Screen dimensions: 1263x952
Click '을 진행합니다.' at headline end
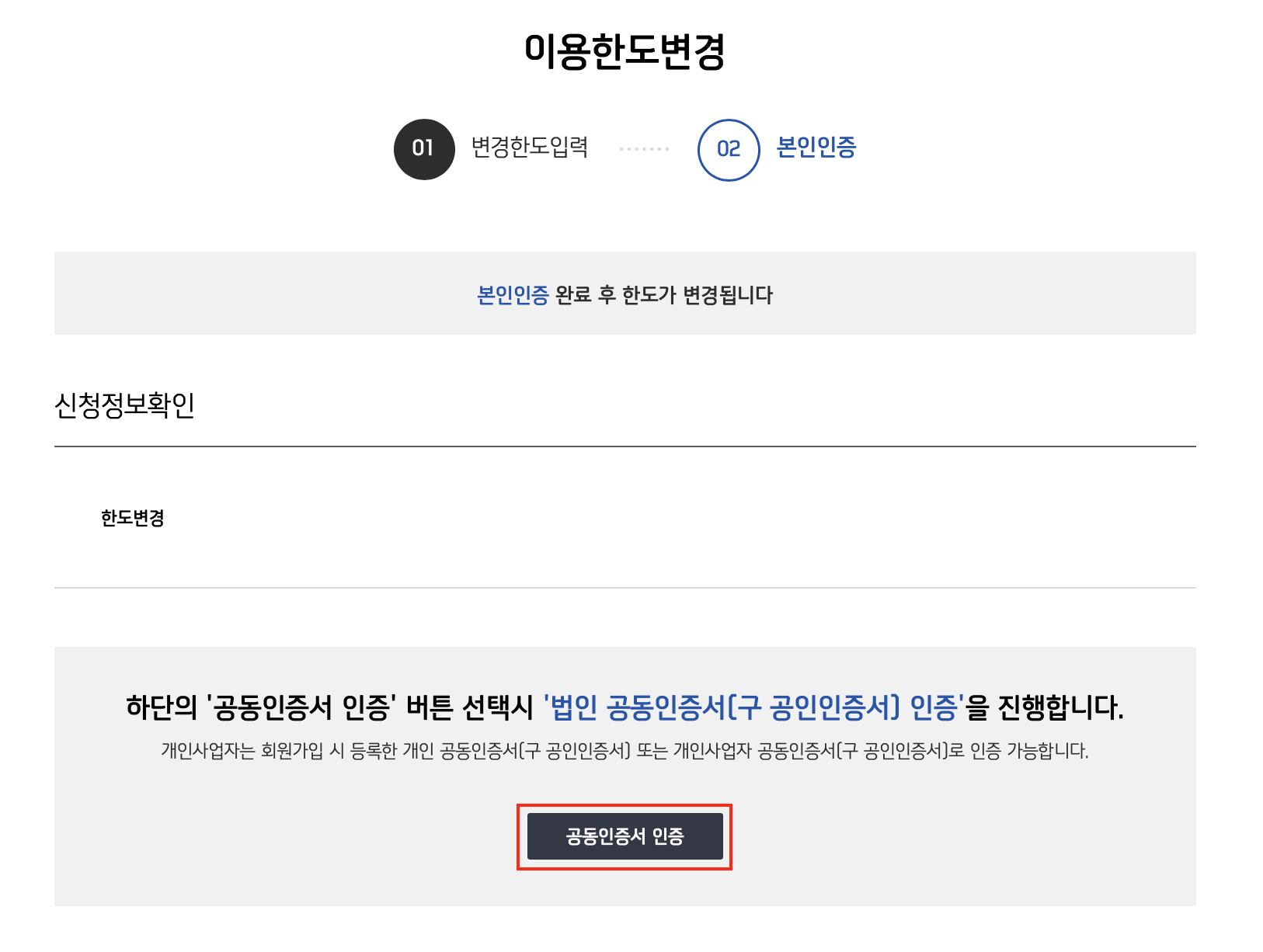1045,707
